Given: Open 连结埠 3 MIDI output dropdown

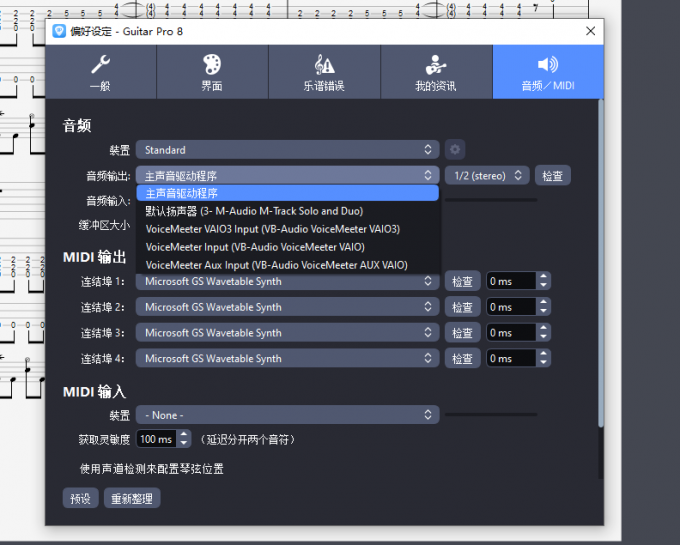Looking at the screenshot, I should point(288,333).
